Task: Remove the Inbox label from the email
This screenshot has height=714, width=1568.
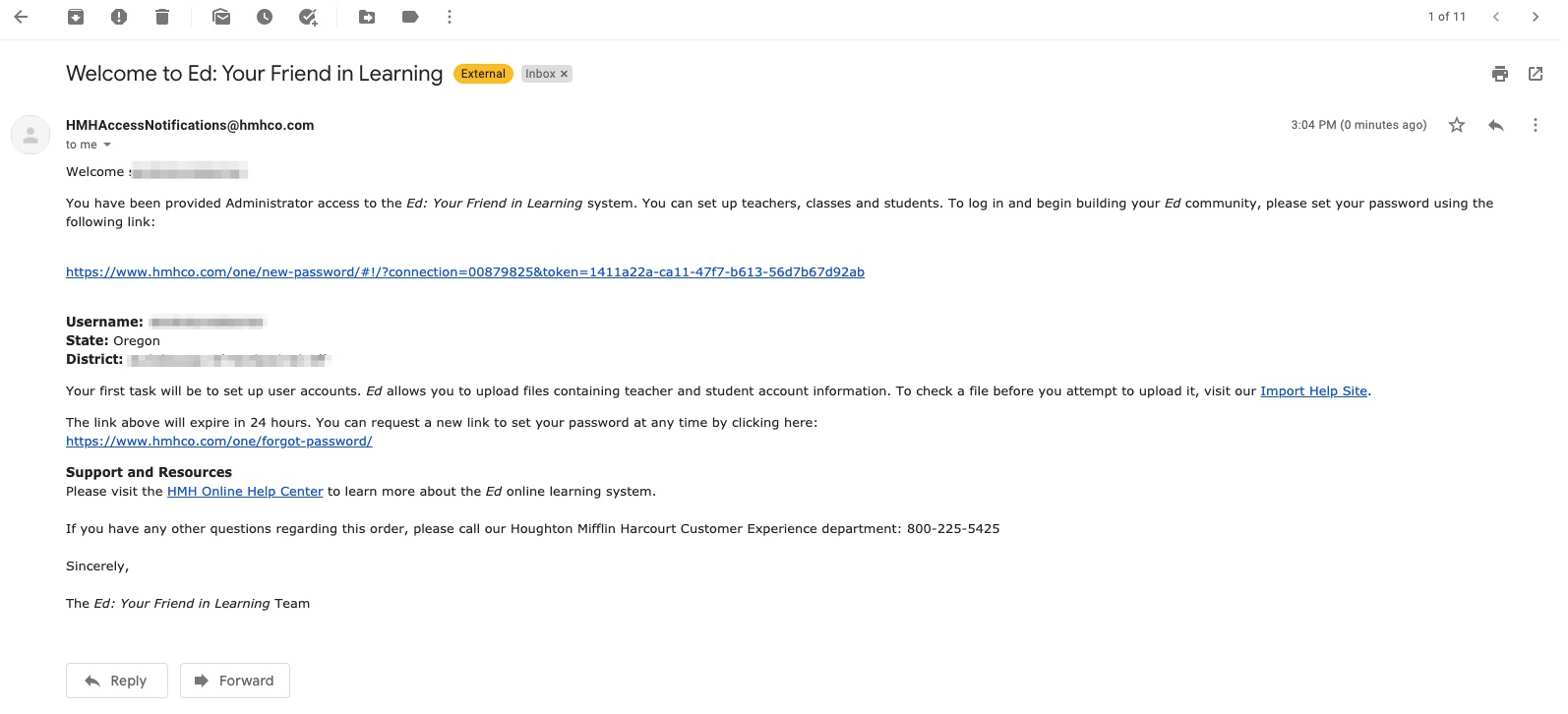Action: pyautogui.click(x=563, y=73)
